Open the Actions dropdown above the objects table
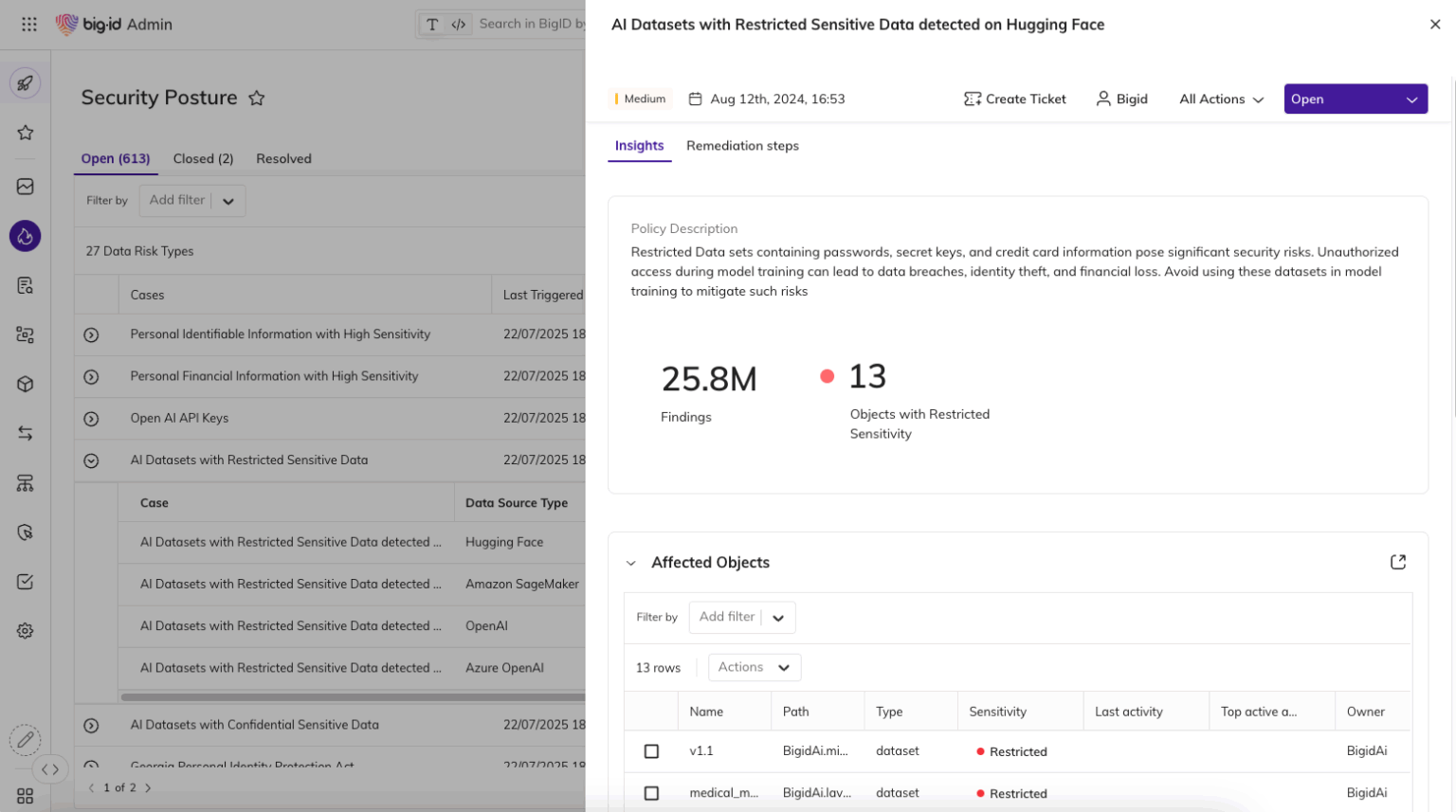Screen dimensions: 1456x812 point(754,667)
